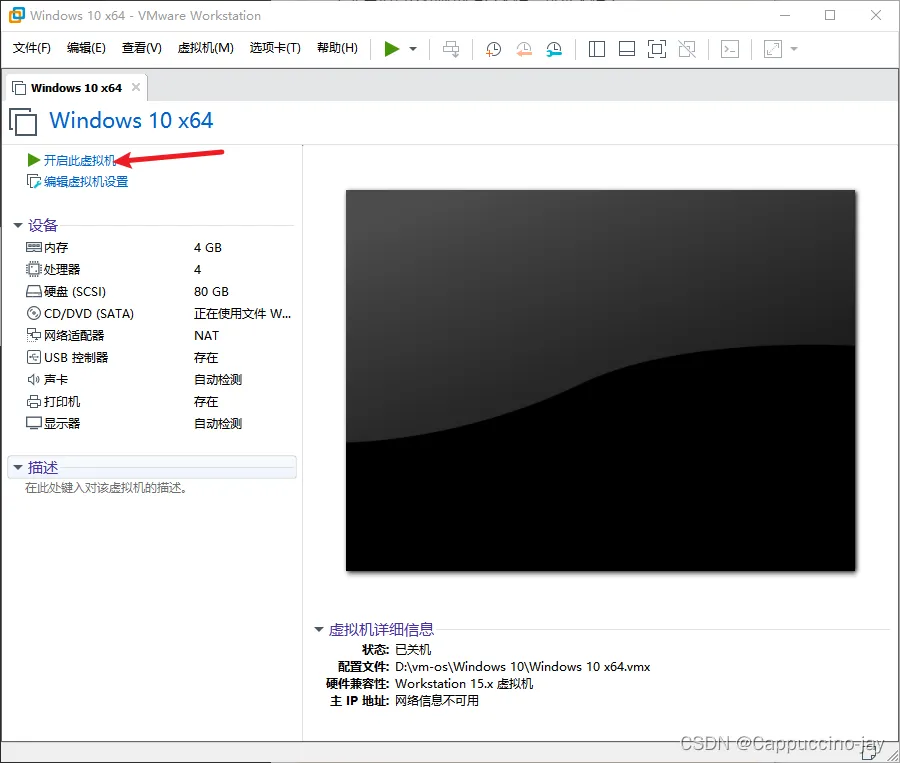The width and height of the screenshot is (900, 763).
Task: Click the memory chip icon beside 内存
Action: 34,247
